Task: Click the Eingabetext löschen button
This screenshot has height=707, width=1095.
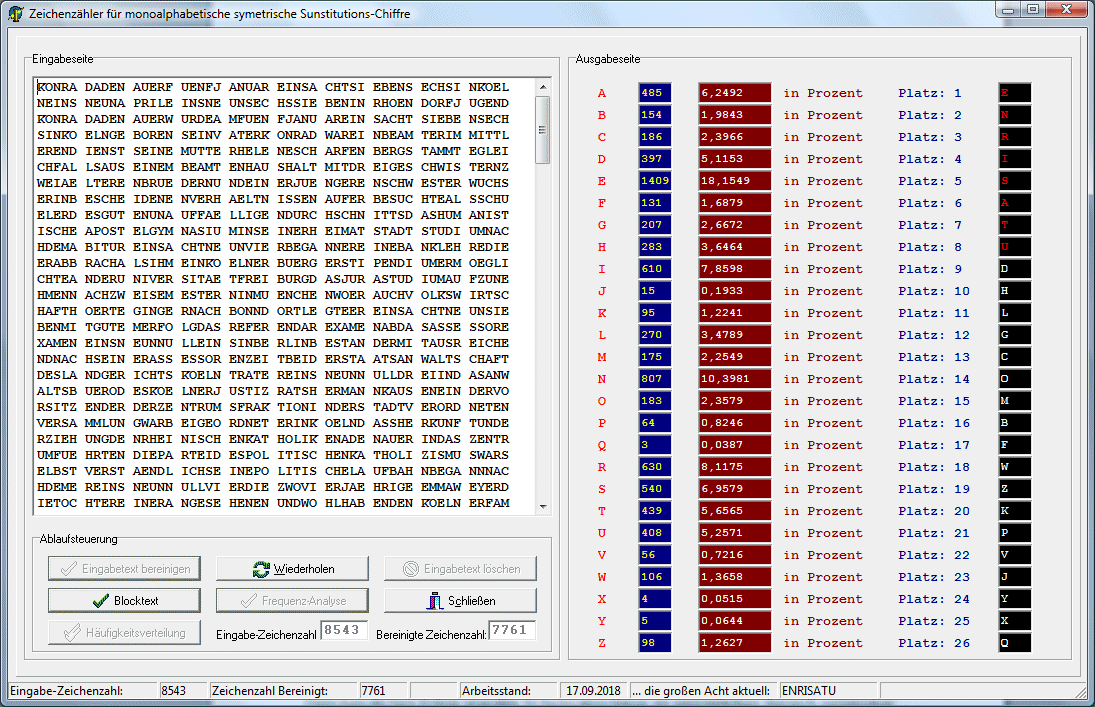Action: [460, 569]
